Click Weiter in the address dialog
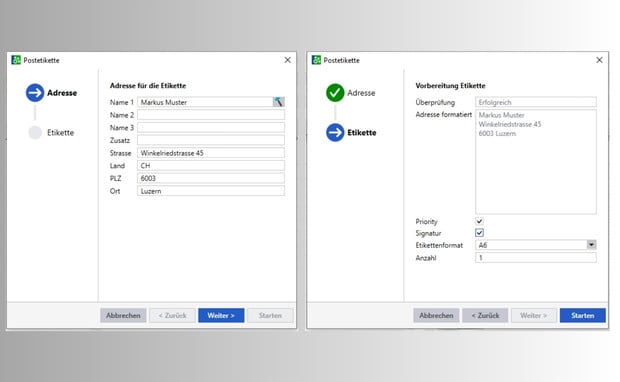Screen dimensions: 620x382 [221, 315]
